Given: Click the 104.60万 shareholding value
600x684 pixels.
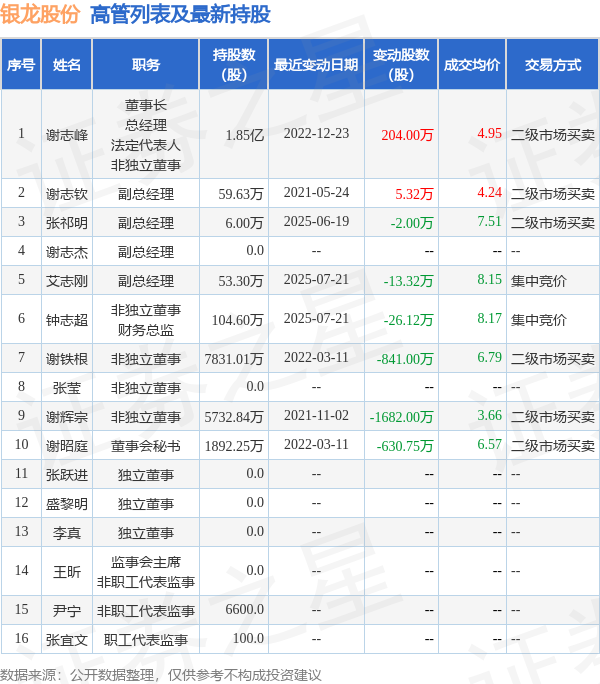Looking at the screenshot, I should point(238,320).
